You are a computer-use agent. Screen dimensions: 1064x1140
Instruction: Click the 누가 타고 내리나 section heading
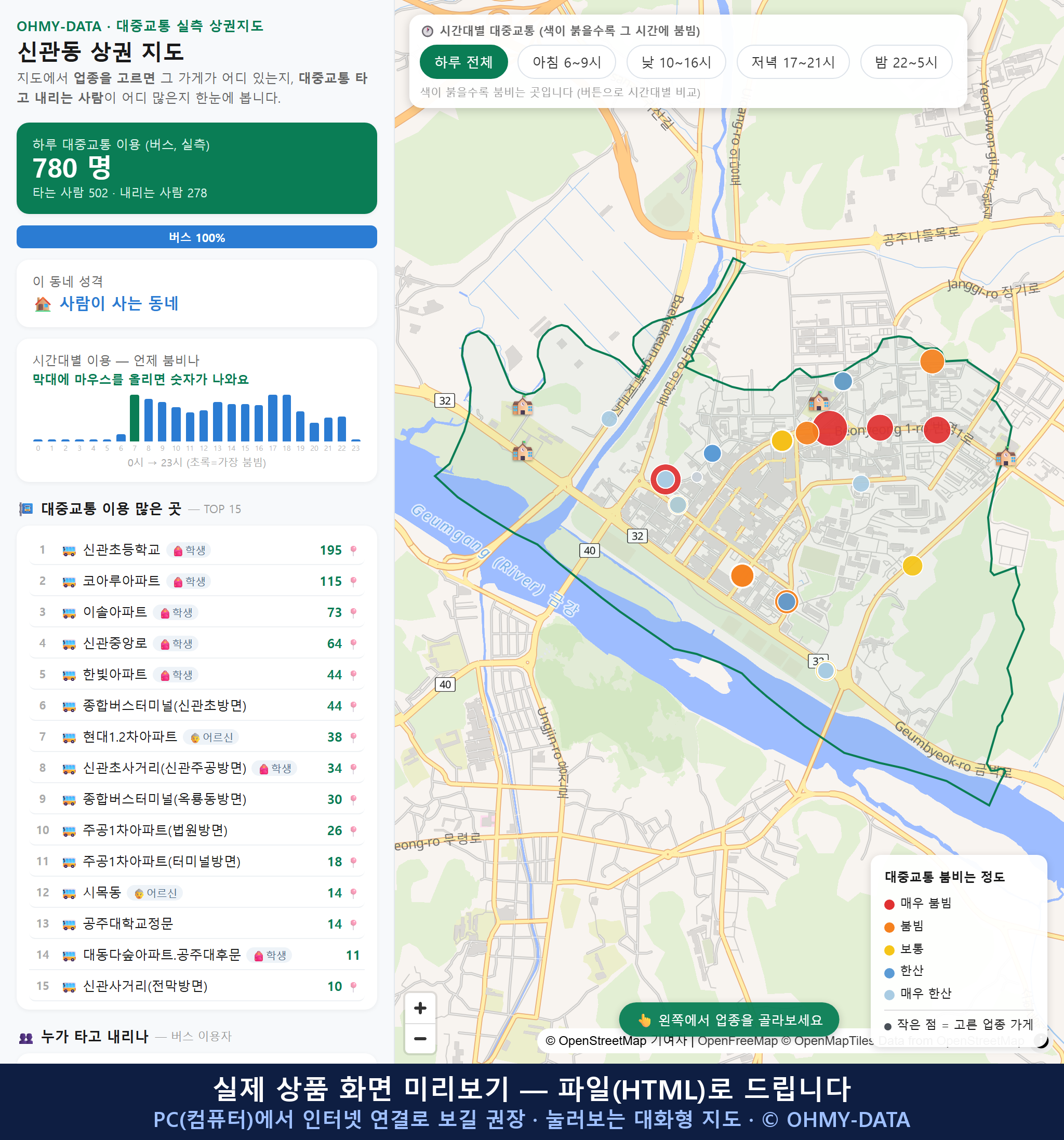(x=95, y=1036)
